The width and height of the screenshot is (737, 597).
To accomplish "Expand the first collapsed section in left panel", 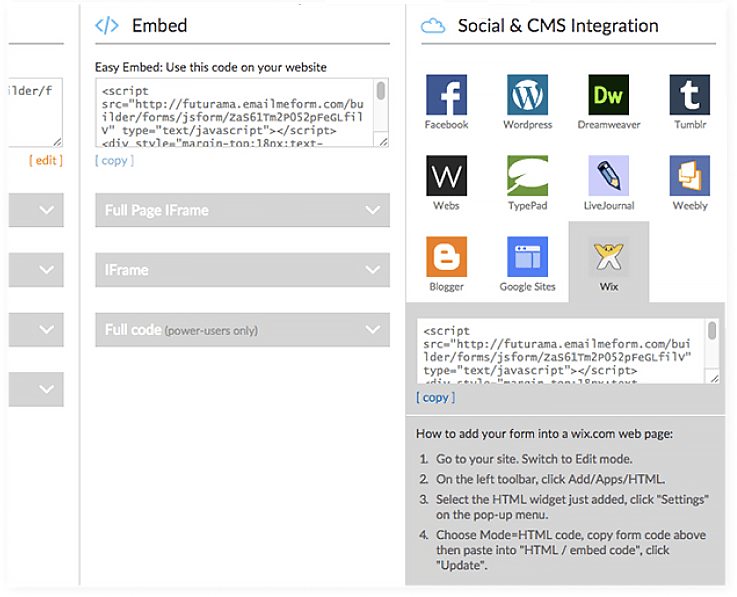I will coord(36,210).
